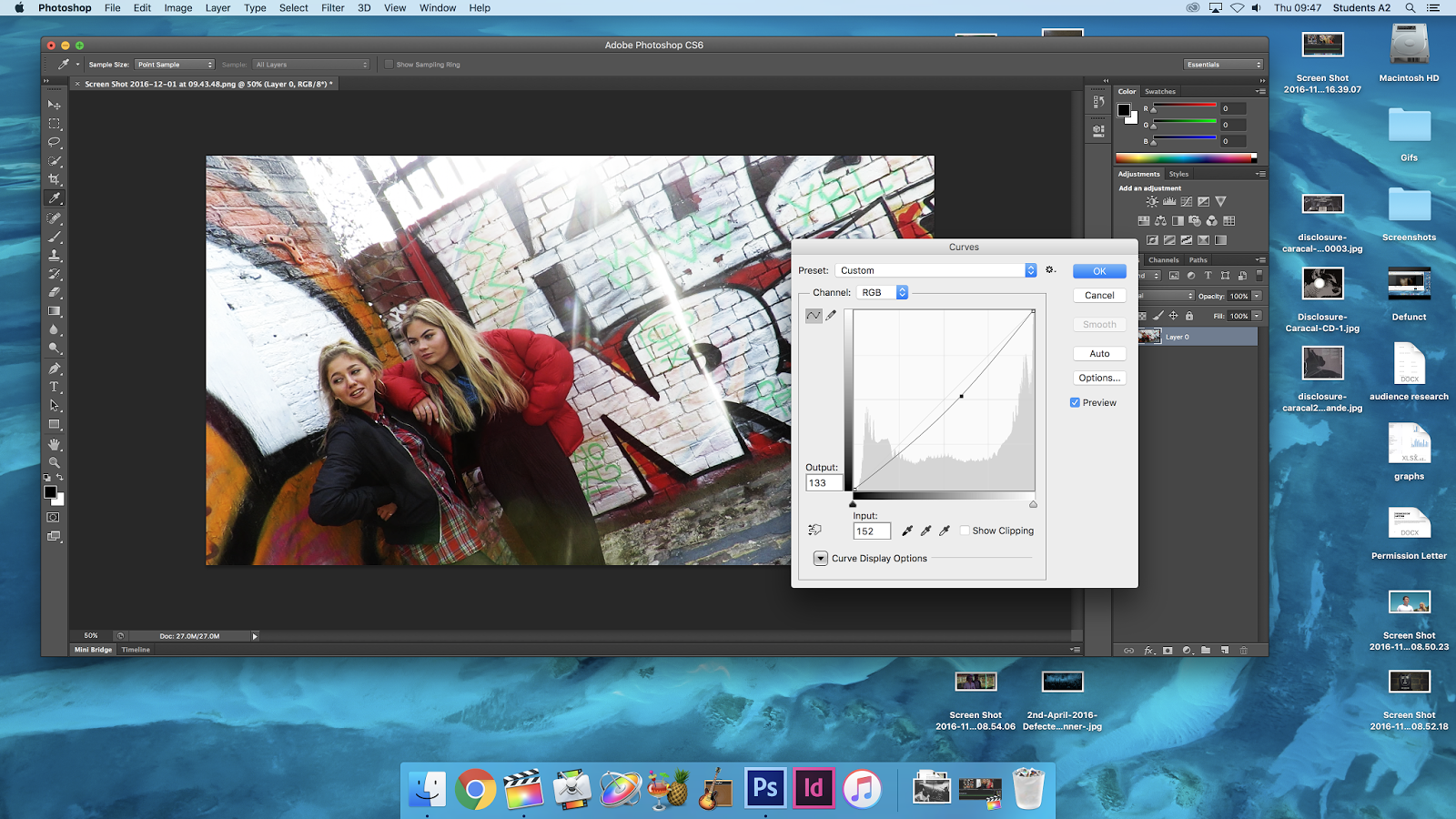
Task: Select the Blur tool
Action: [x=55, y=330]
